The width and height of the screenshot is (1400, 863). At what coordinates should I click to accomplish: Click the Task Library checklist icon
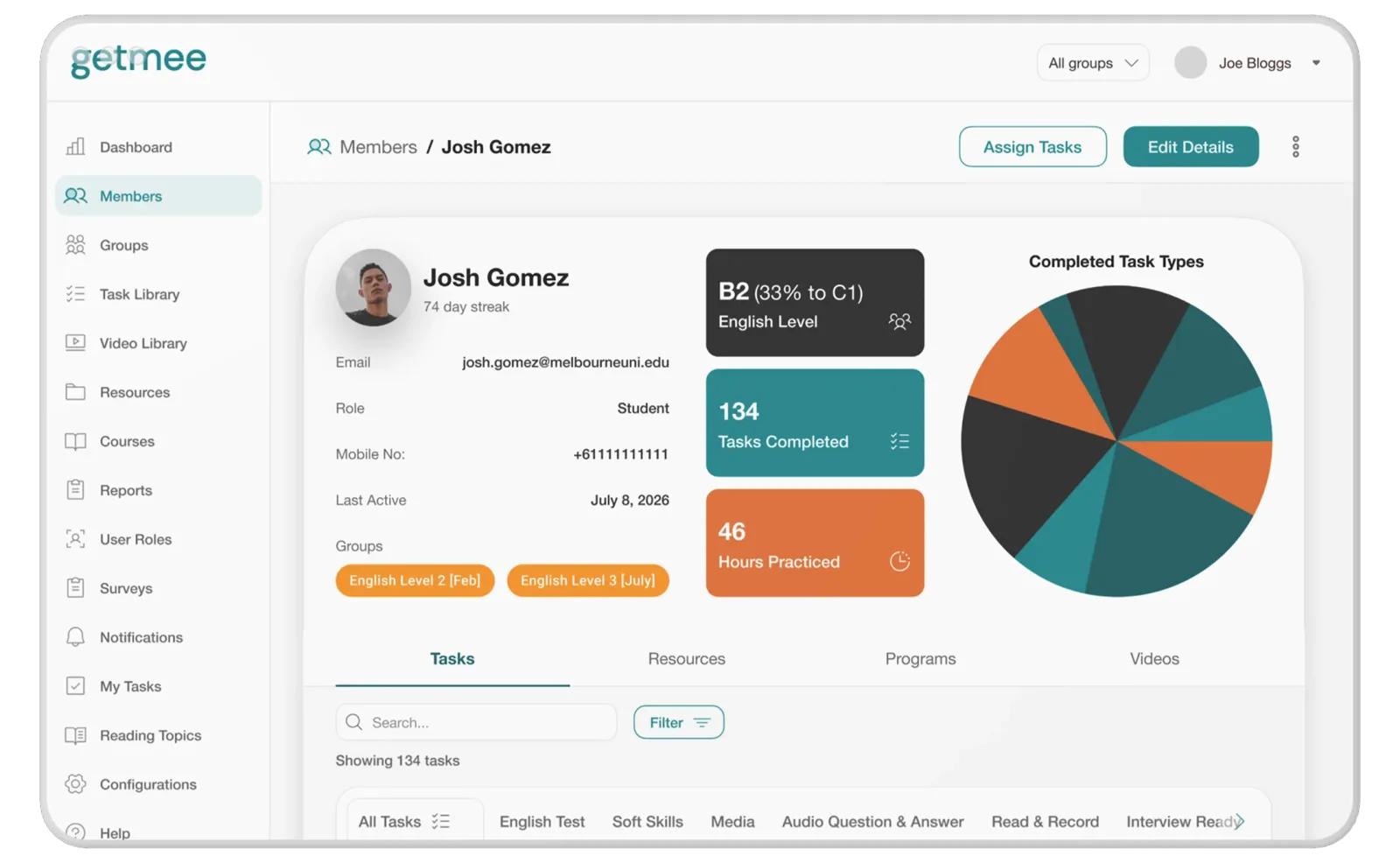coord(76,293)
